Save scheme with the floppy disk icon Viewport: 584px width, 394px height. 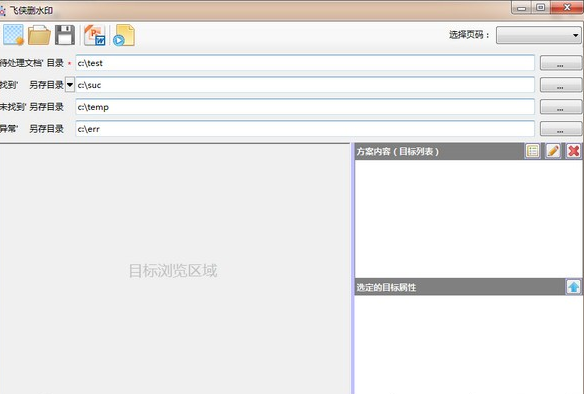[65, 35]
